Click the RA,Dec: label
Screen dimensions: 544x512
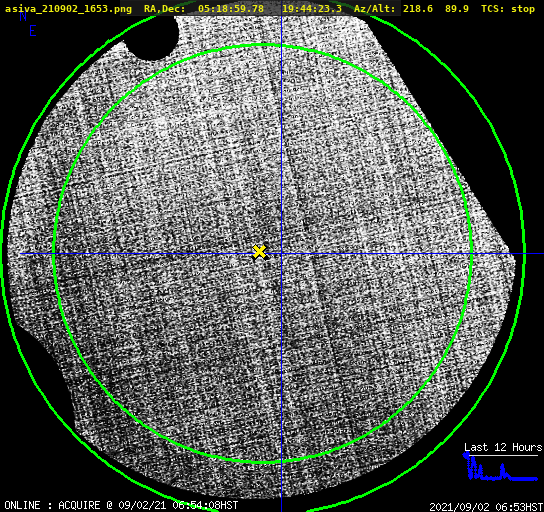[165, 9]
